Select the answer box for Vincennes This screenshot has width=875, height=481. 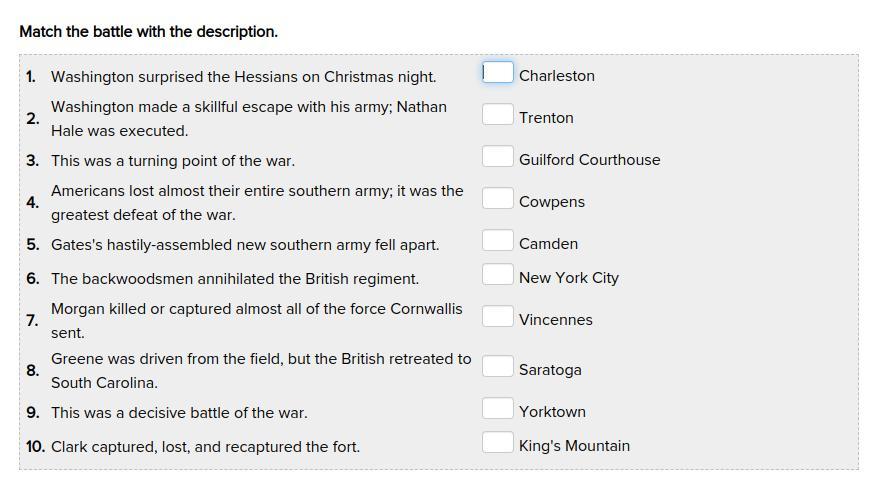(498, 317)
